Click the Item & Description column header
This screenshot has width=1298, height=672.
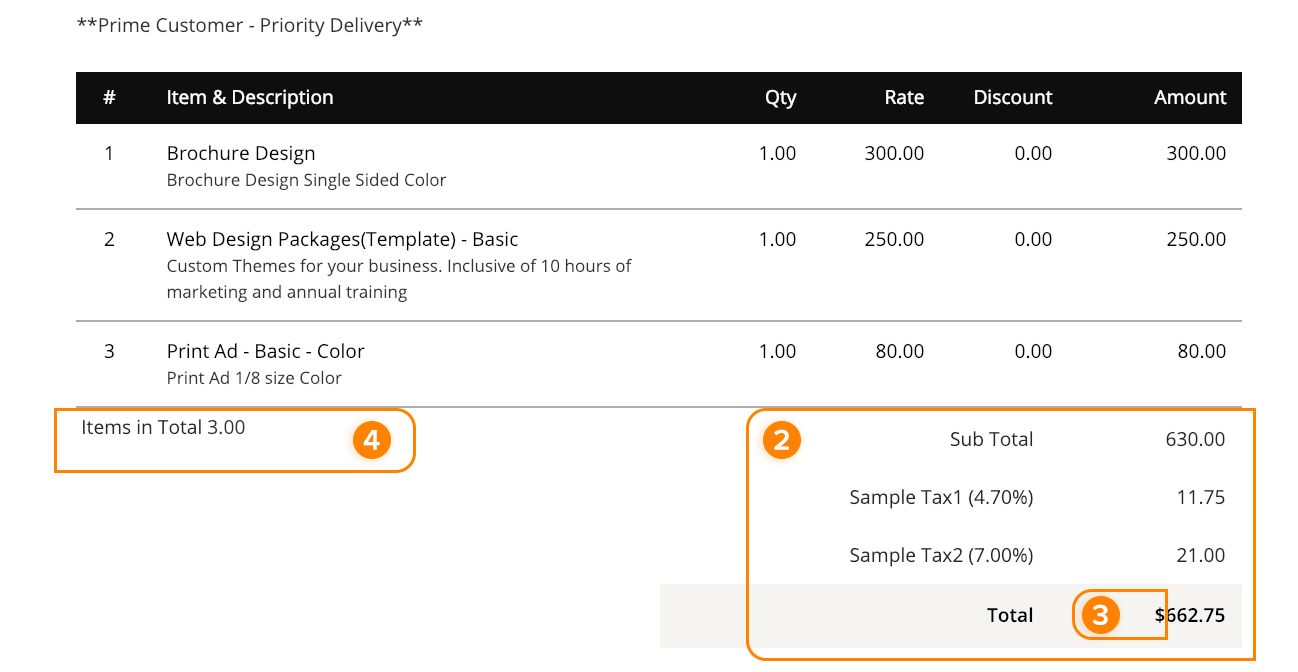[250, 98]
